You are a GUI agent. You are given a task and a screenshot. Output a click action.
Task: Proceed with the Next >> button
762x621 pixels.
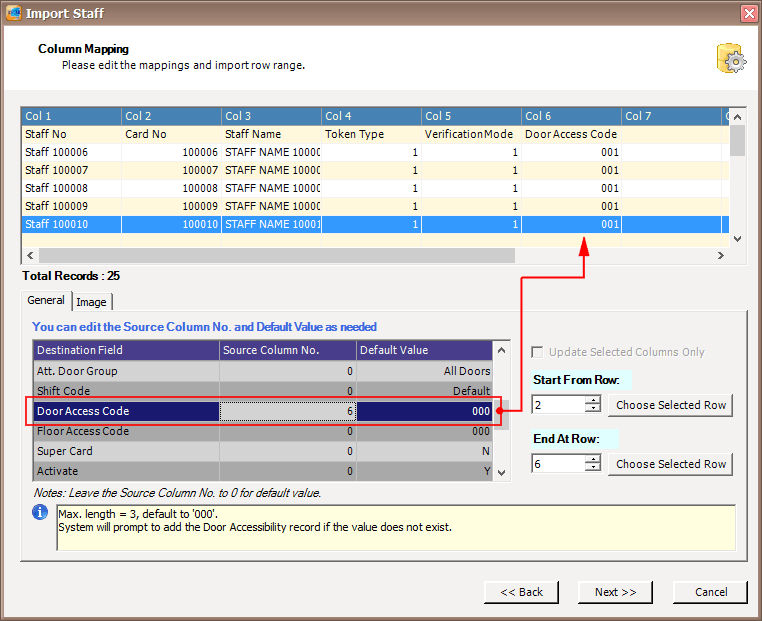[615, 592]
